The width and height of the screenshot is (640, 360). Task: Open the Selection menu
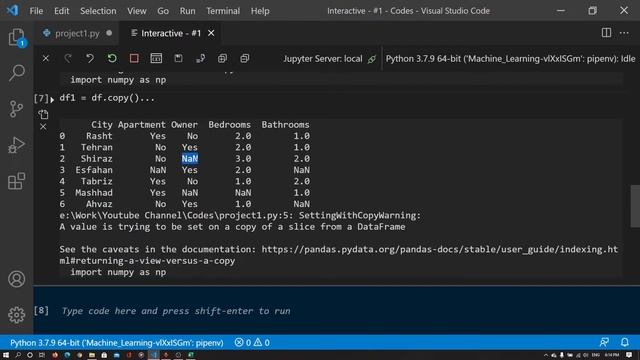click(x=98, y=11)
